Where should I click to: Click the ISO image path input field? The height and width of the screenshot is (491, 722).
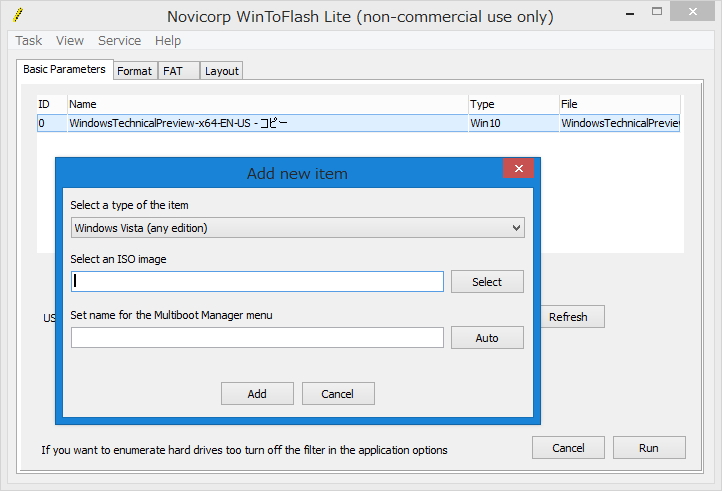point(257,281)
